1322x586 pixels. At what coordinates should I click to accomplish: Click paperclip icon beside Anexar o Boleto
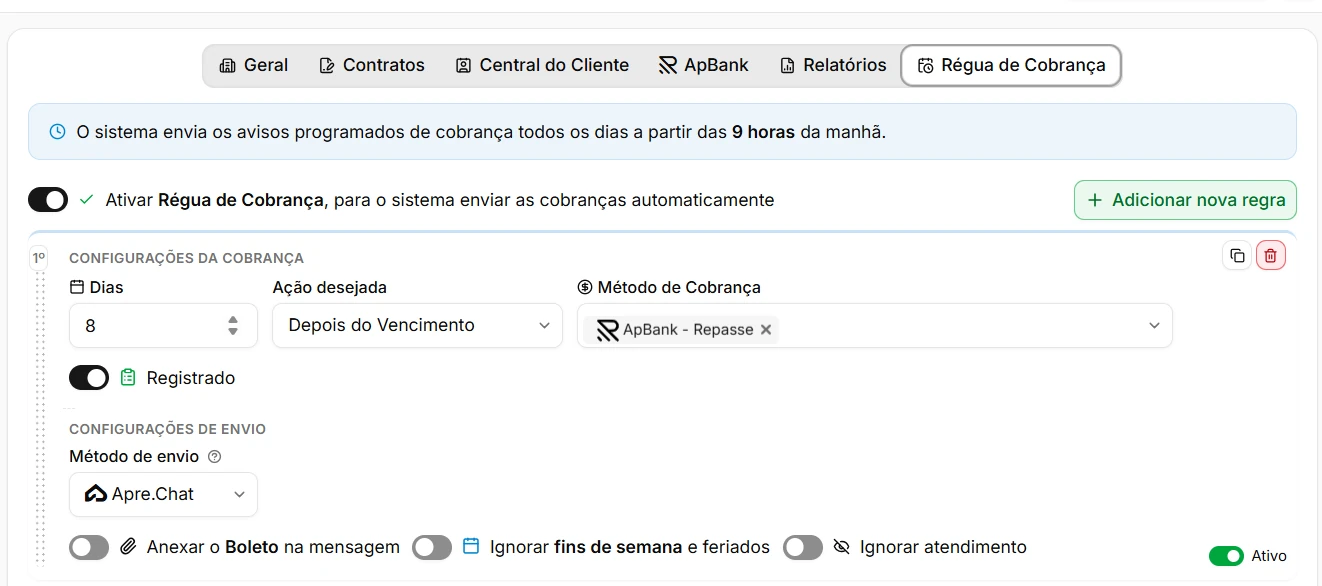[128, 547]
